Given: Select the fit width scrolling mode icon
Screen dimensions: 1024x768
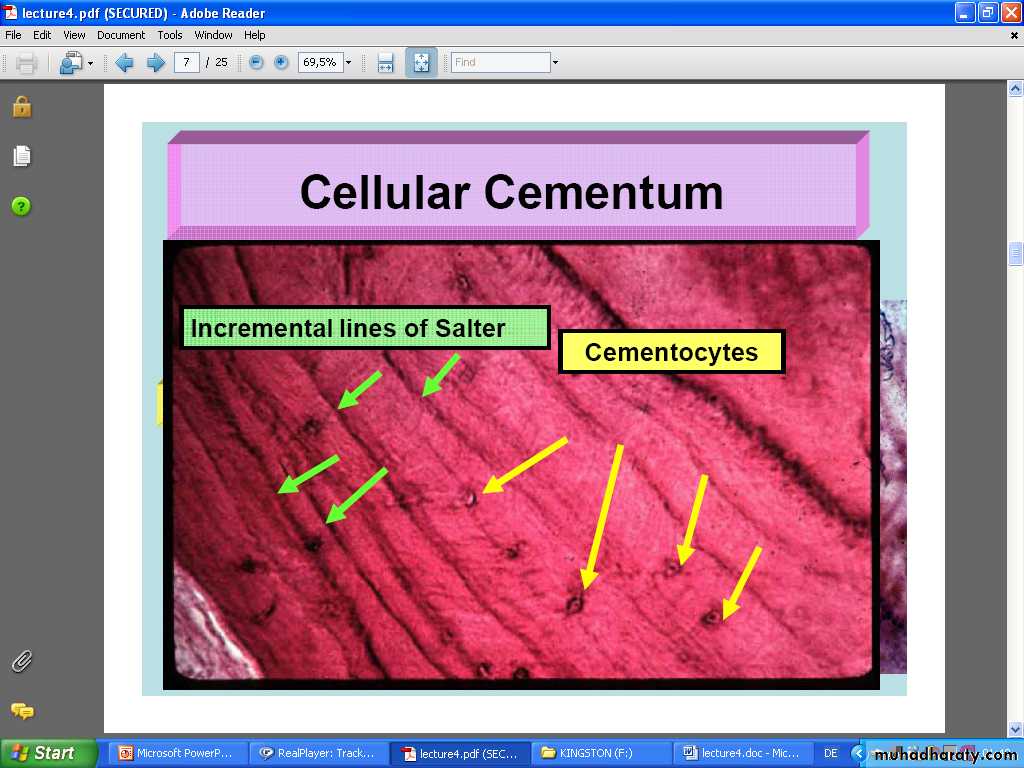Looking at the screenshot, I should [x=385, y=63].
